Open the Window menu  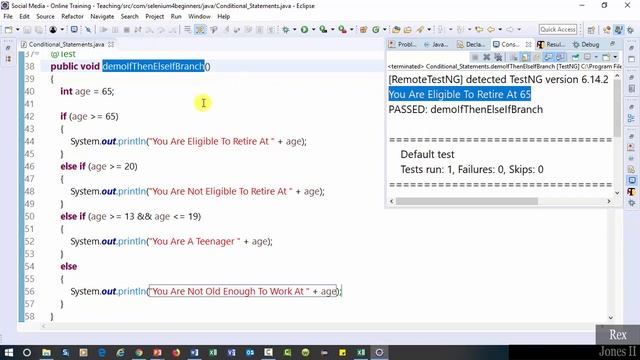(x=199, y=16)
